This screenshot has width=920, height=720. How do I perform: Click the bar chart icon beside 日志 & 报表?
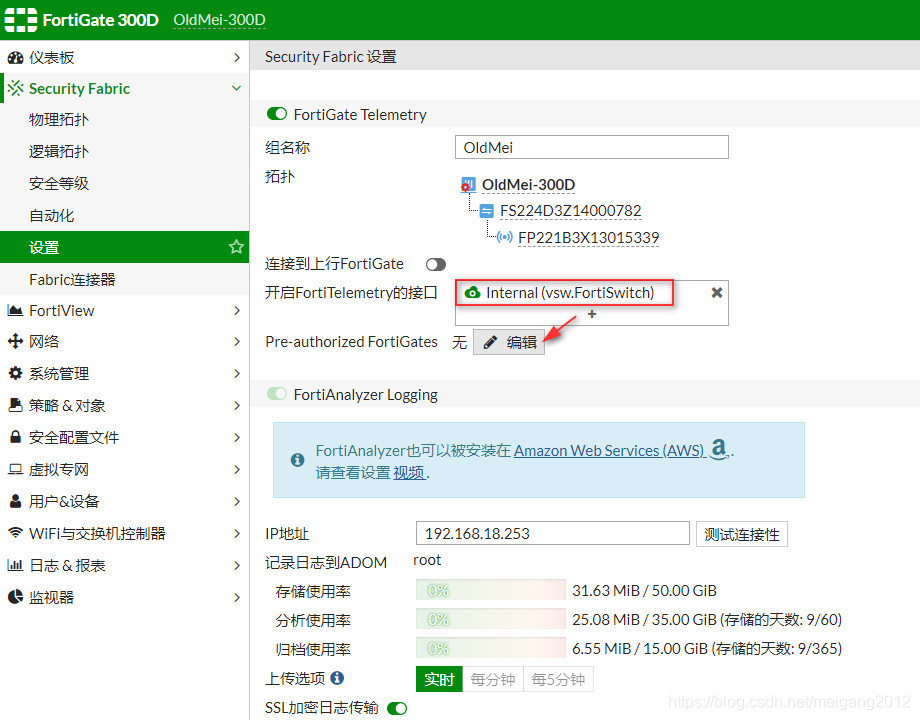15,565
